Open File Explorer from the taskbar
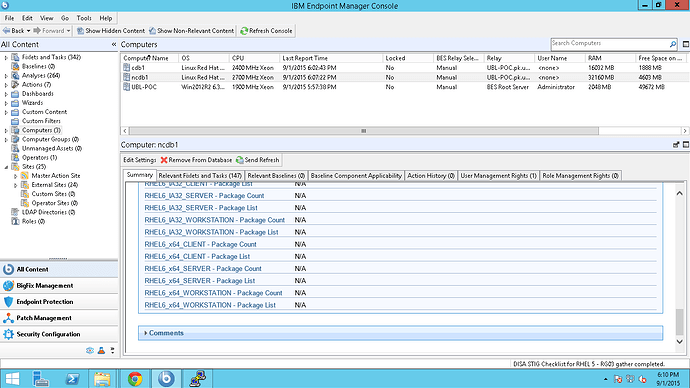Viewport: 690px width, 388px height. click(102, 379)
